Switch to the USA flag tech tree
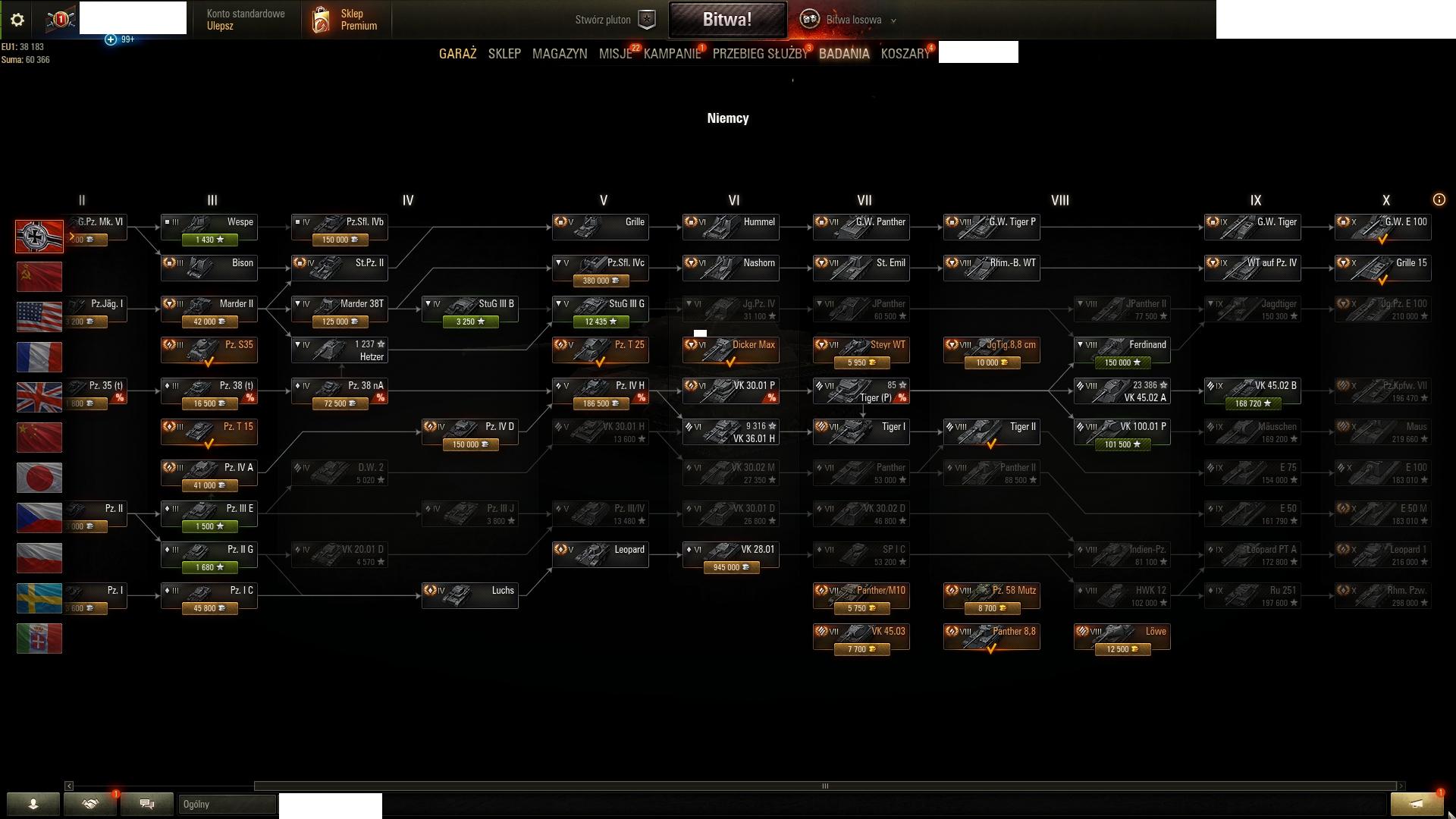The image size is (1456, 819). click(x=39, y=317)
